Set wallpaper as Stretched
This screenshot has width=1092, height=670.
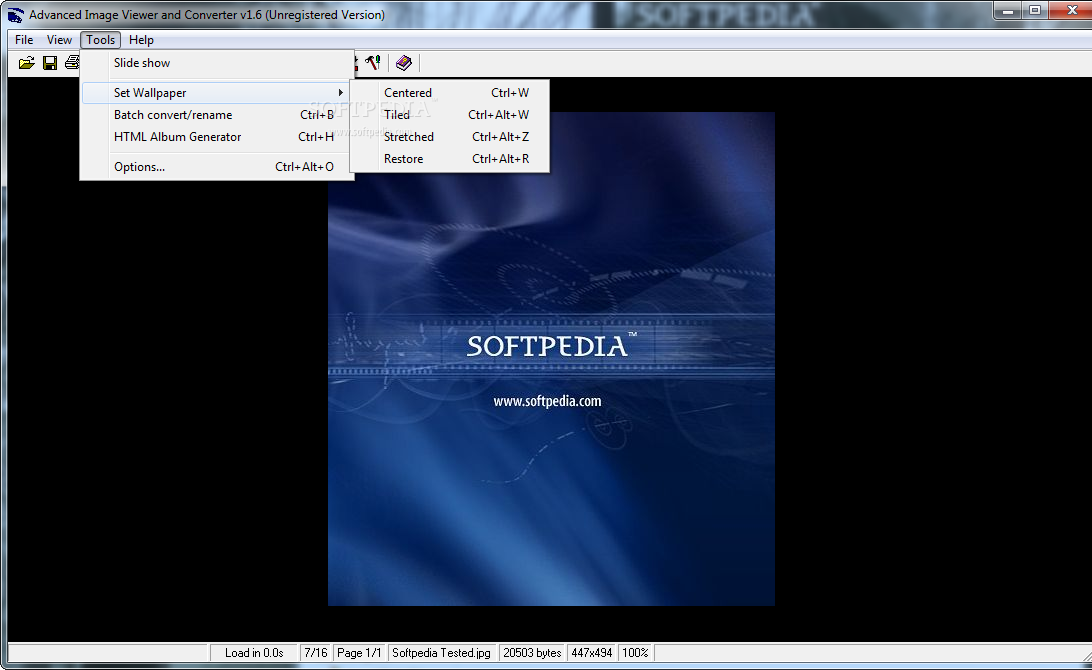point(449,137)
